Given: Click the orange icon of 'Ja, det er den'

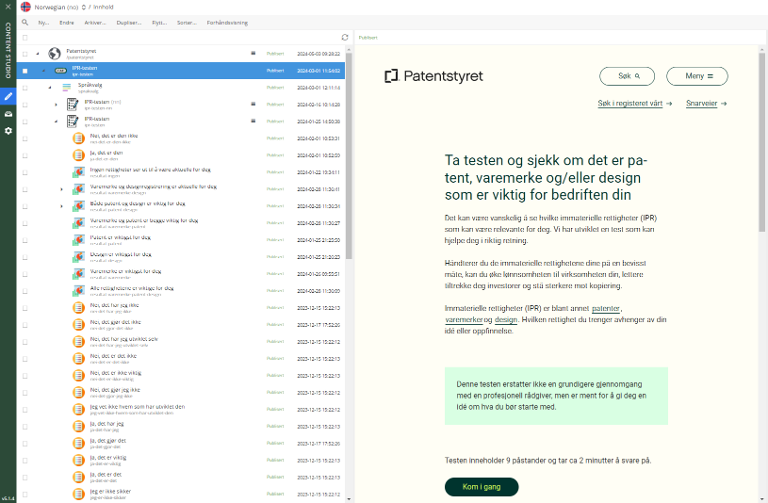Looking at the screenshot, I should tap(78, 155).
